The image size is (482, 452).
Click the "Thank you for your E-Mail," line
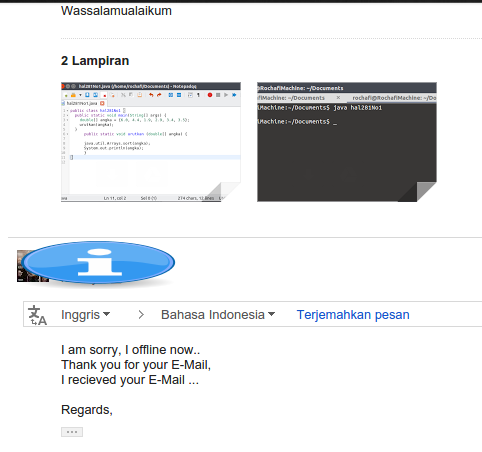(x=136, y=365)
